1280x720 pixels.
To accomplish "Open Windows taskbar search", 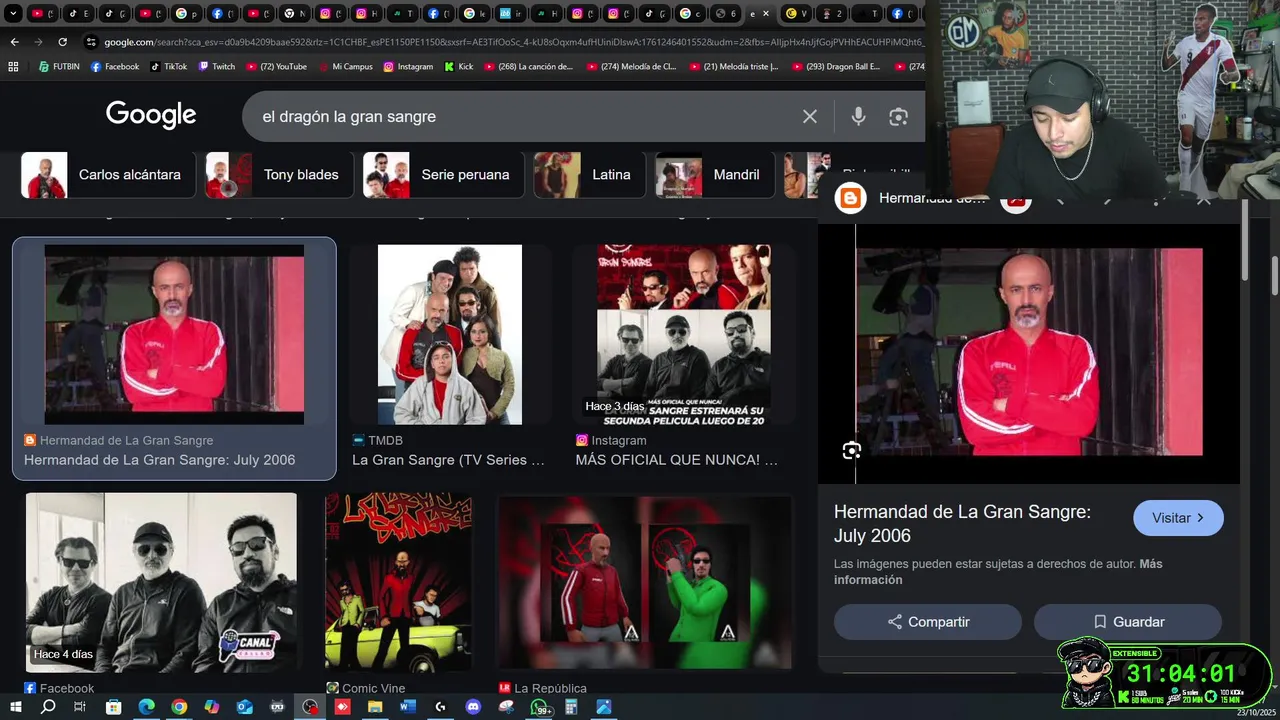I will point(48,707).
